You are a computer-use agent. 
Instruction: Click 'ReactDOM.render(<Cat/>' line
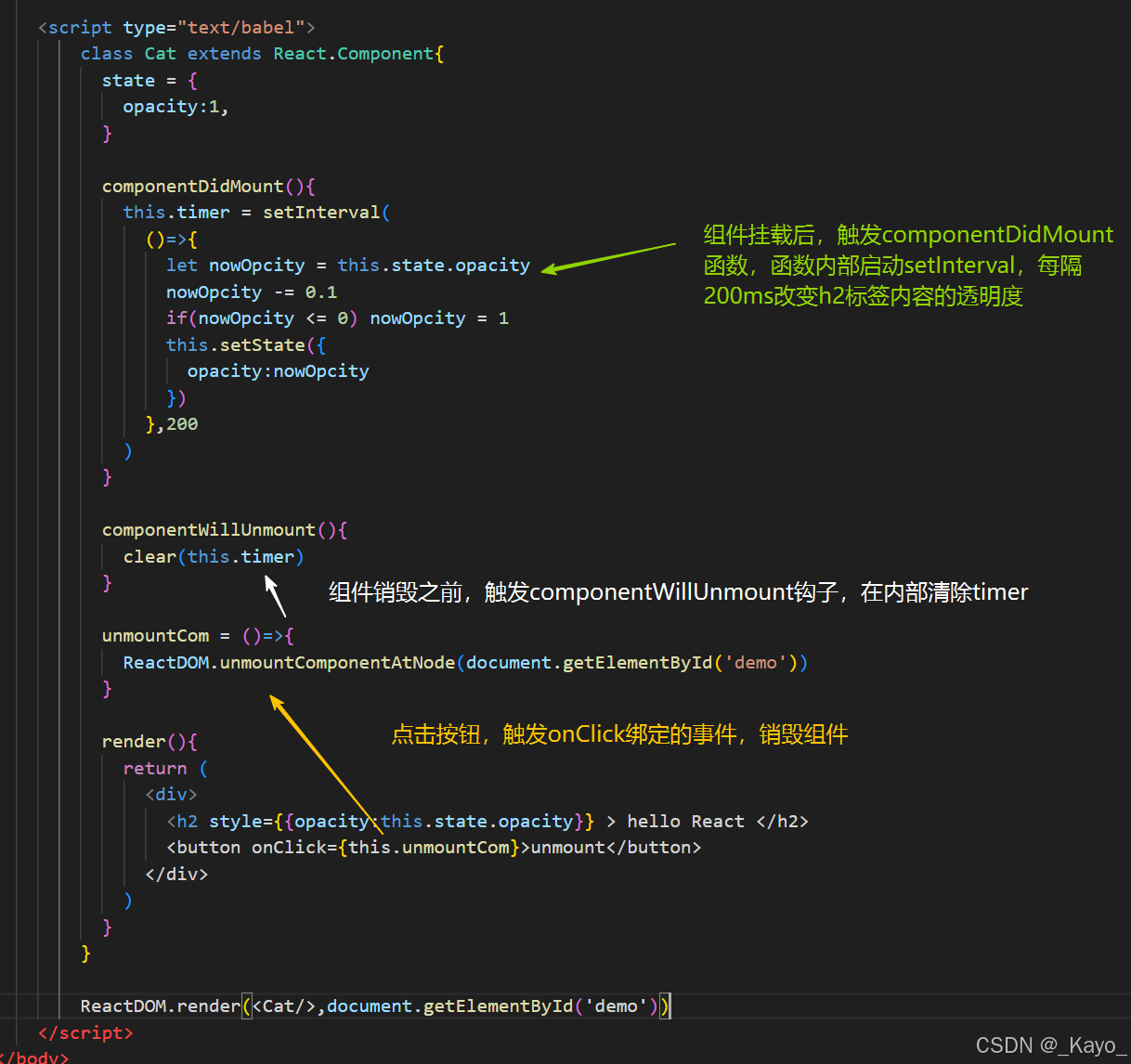click(376, 1006)
